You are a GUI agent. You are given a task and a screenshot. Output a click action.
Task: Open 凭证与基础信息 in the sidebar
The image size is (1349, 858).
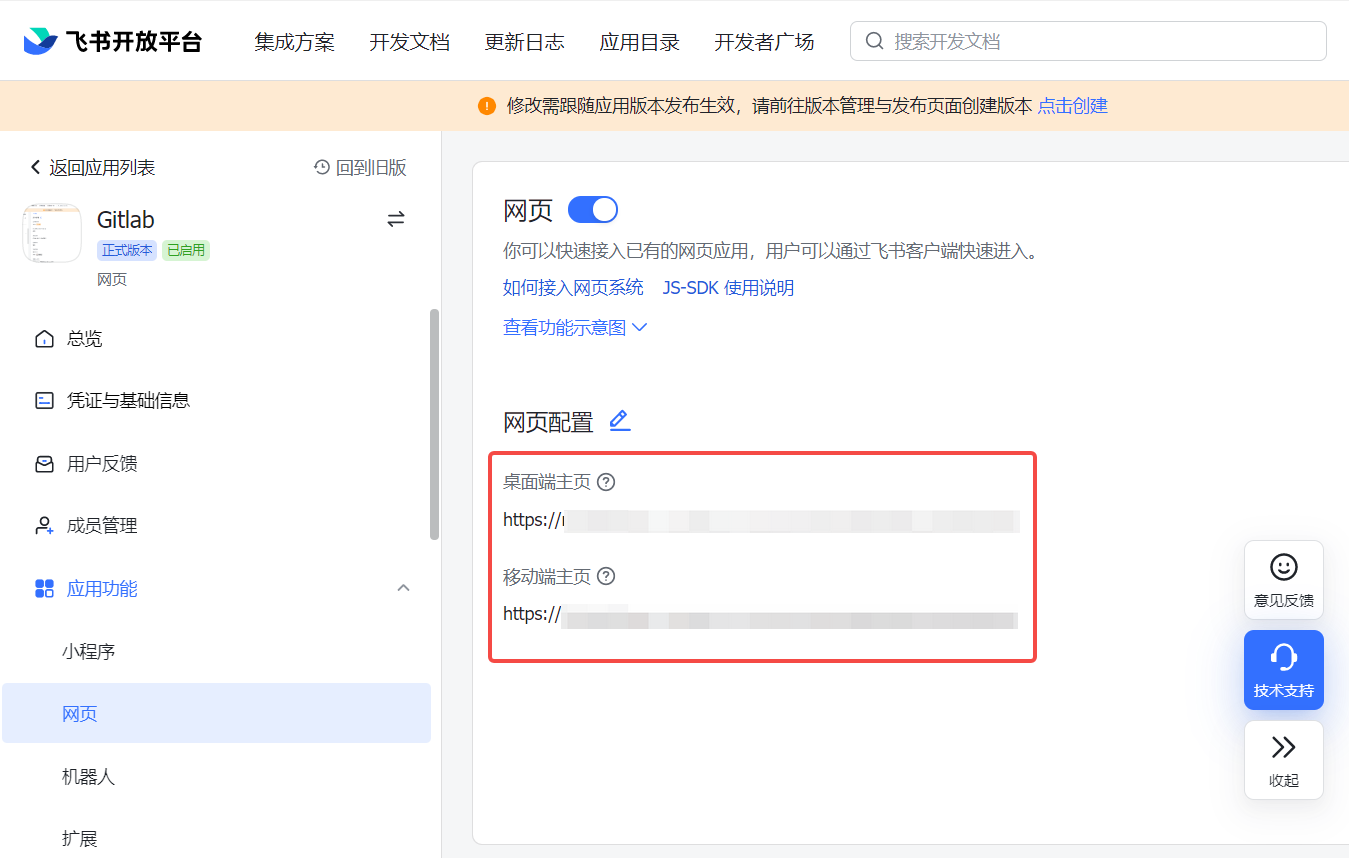[x=128, y=401]
